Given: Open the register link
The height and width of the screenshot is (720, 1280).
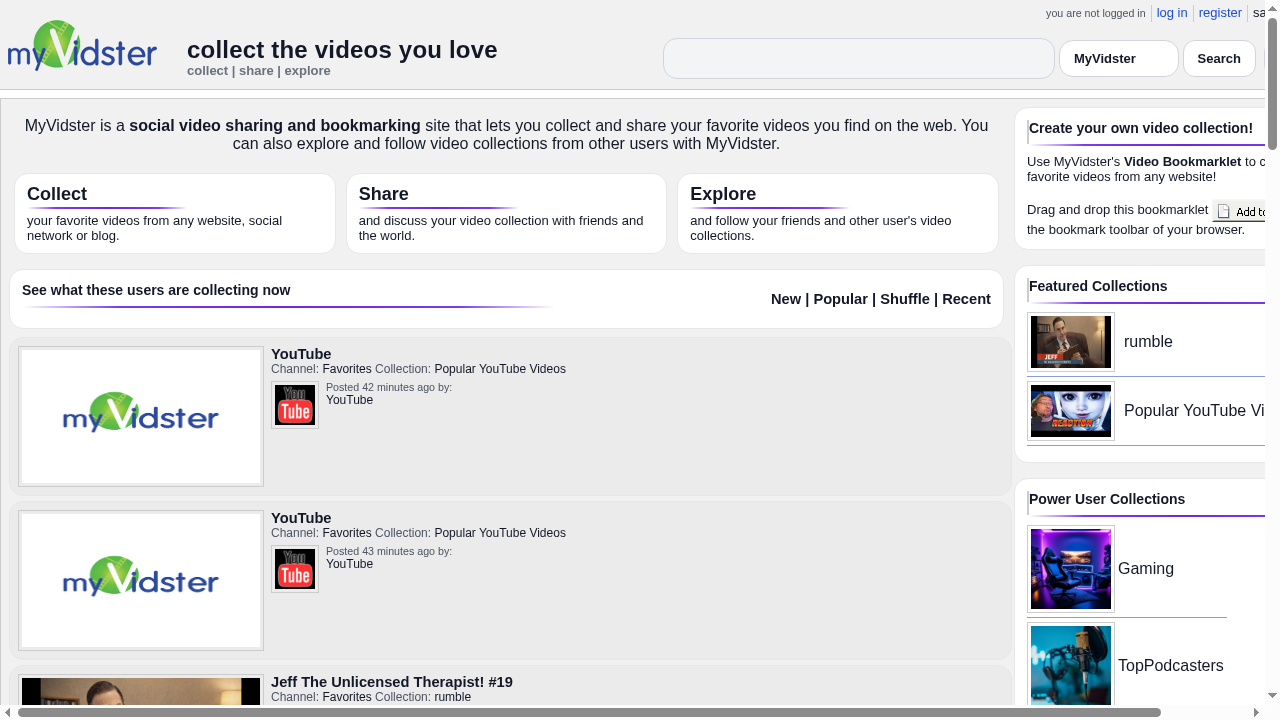Looking at the screenshot, I should [1219, 13].
